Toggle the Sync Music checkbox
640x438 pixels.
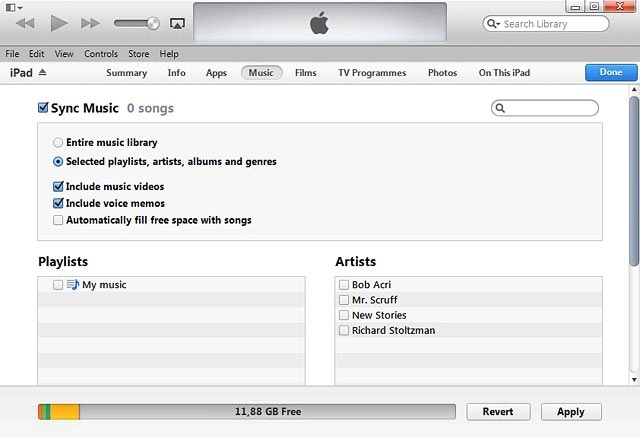43,108
